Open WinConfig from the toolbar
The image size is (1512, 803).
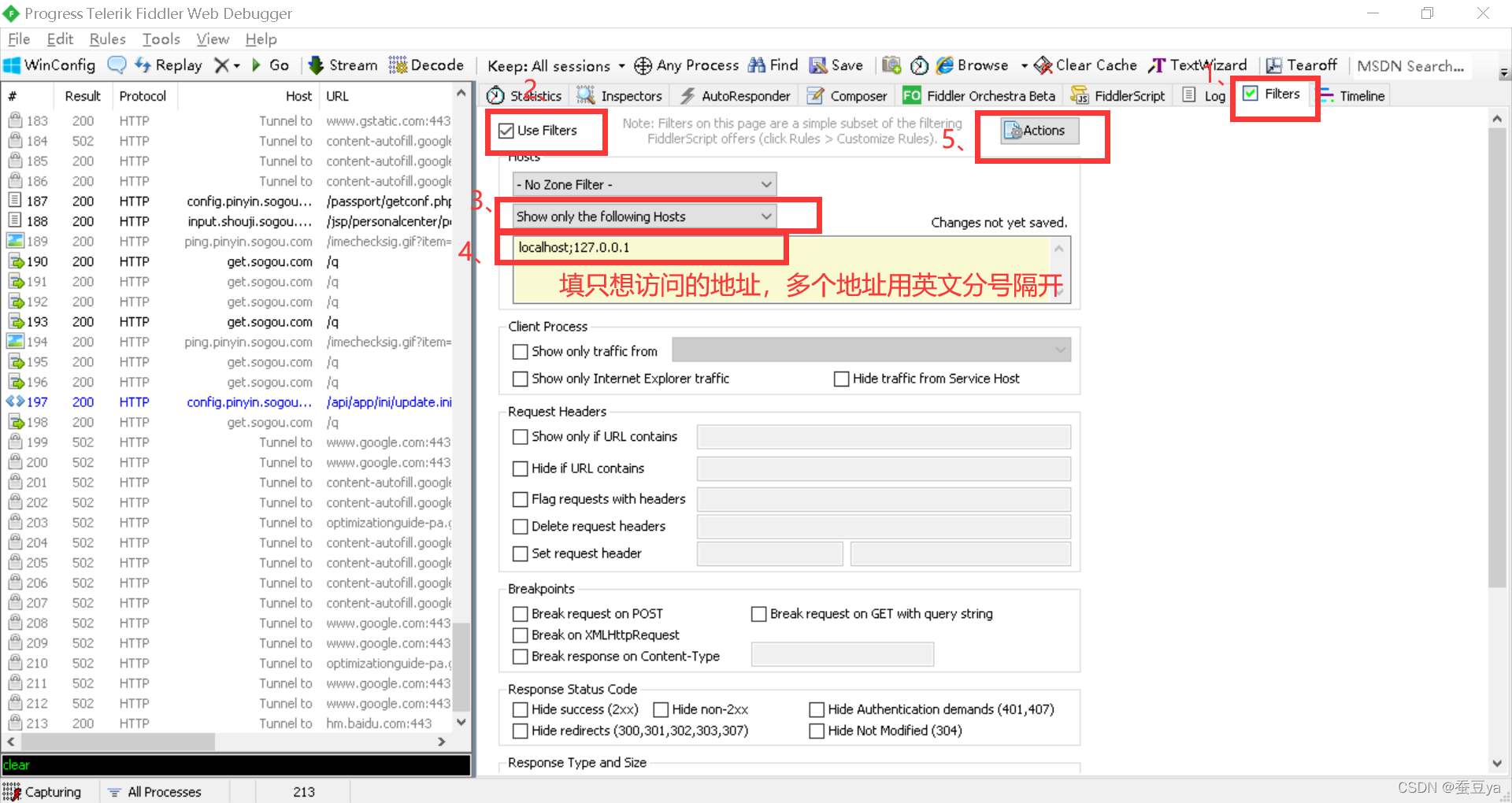[x=50, y=65]
